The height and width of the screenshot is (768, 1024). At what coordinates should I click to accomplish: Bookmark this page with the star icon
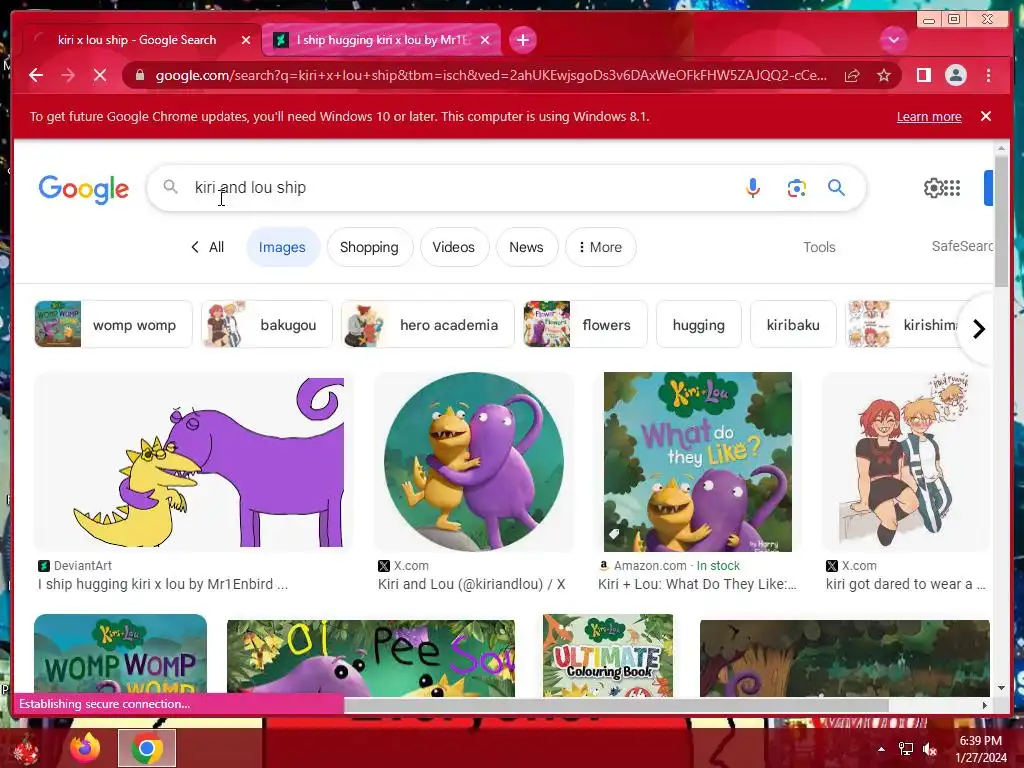(x=884, y=76)
